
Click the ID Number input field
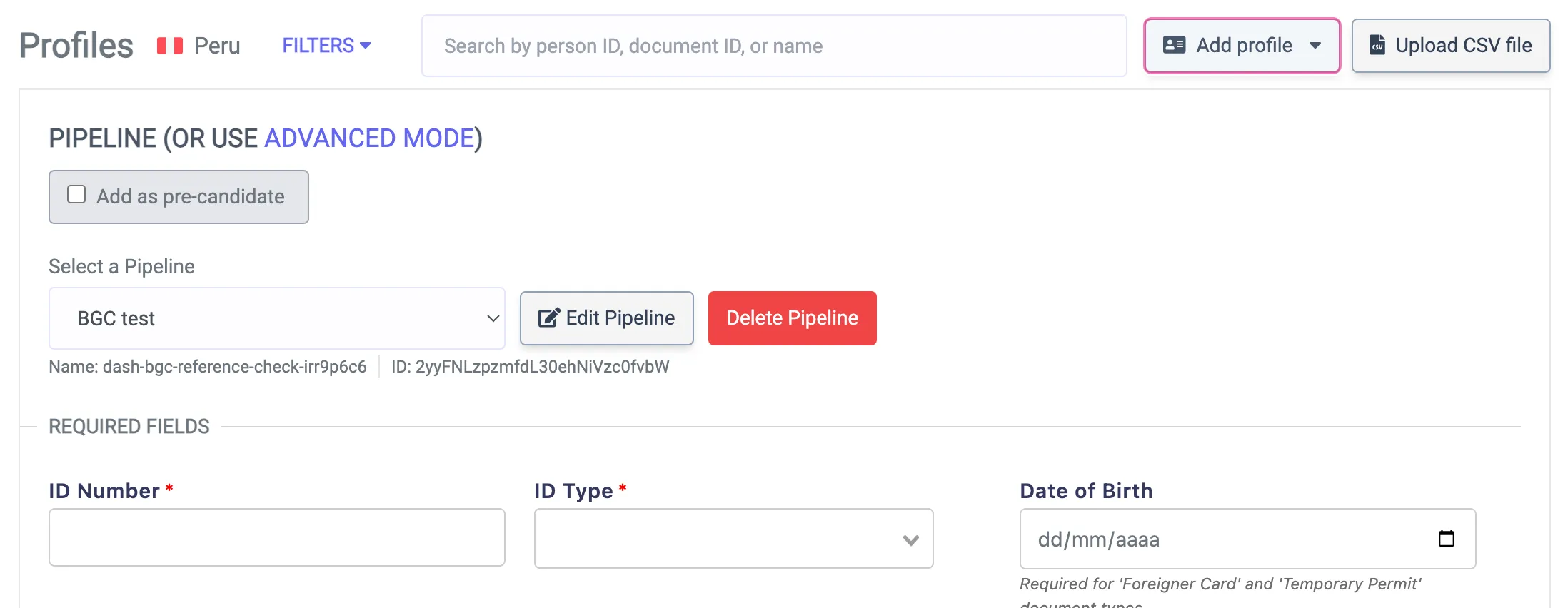click(277, 537)
